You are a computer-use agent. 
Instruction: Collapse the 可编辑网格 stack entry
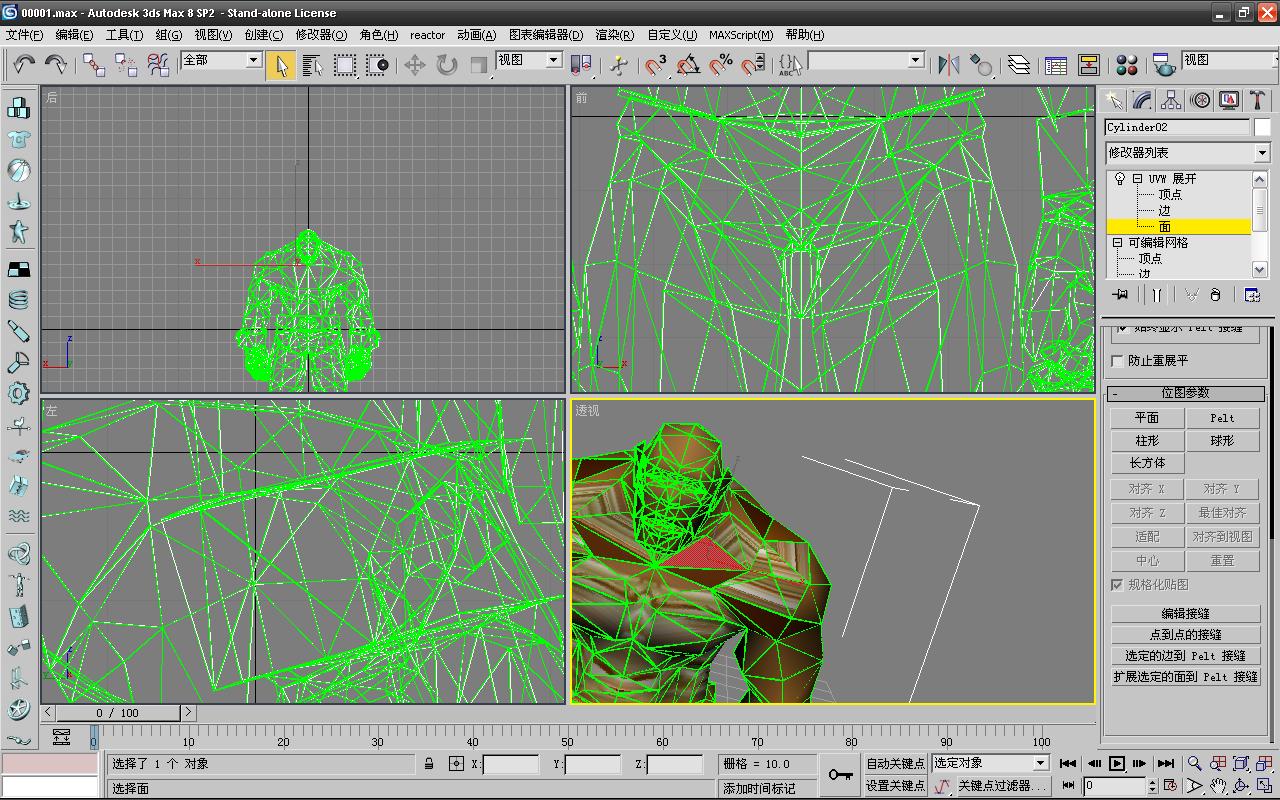click(x=1118, y=243)
